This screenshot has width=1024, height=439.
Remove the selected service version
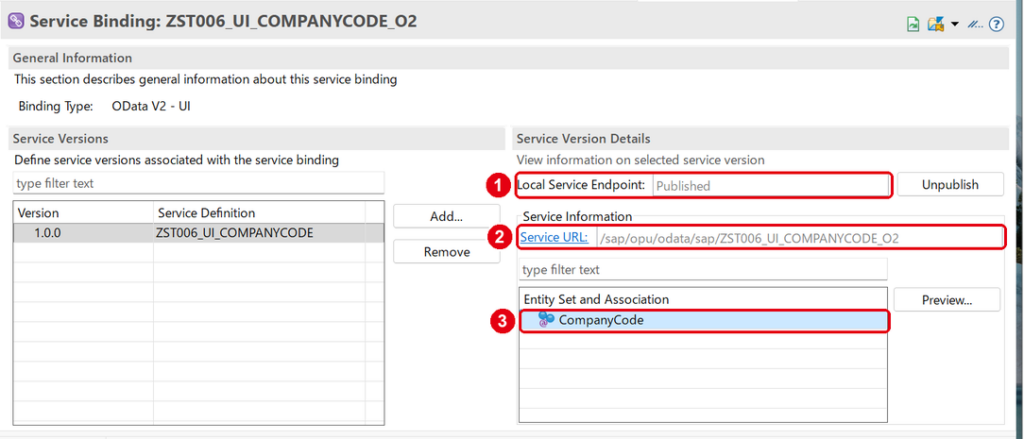pos(447,252)
